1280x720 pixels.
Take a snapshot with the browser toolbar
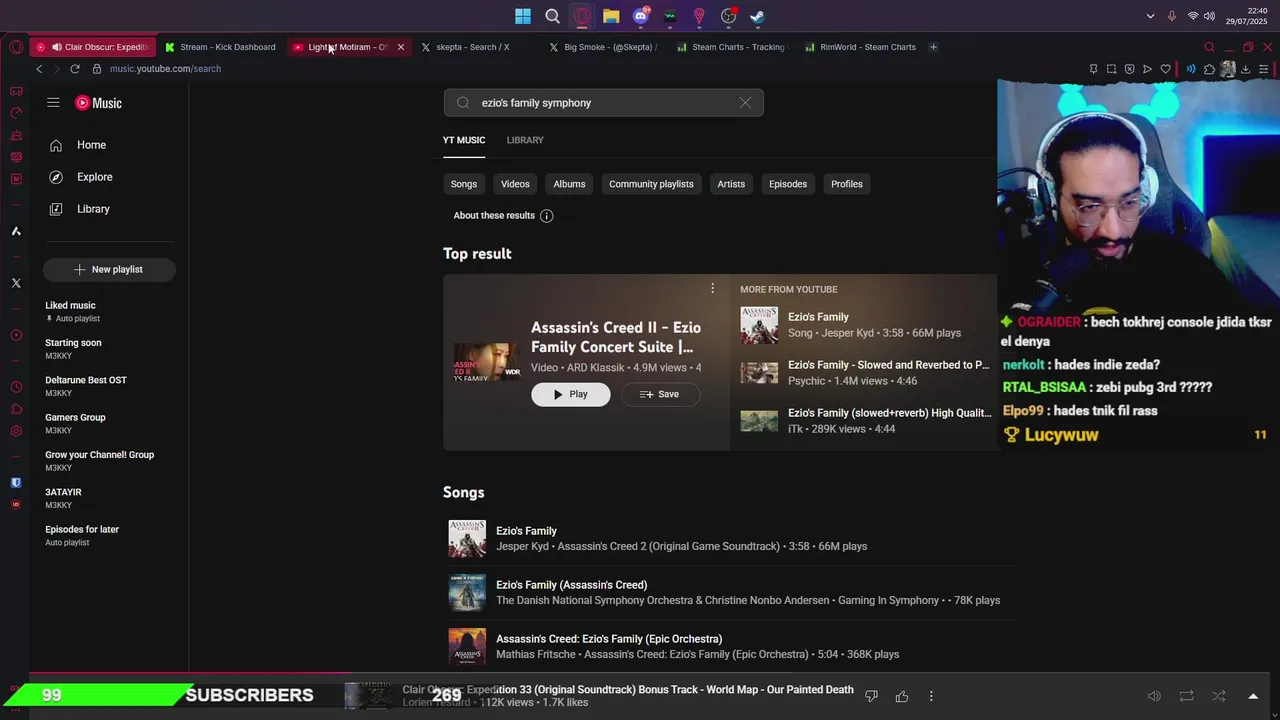click(1111, 69)
